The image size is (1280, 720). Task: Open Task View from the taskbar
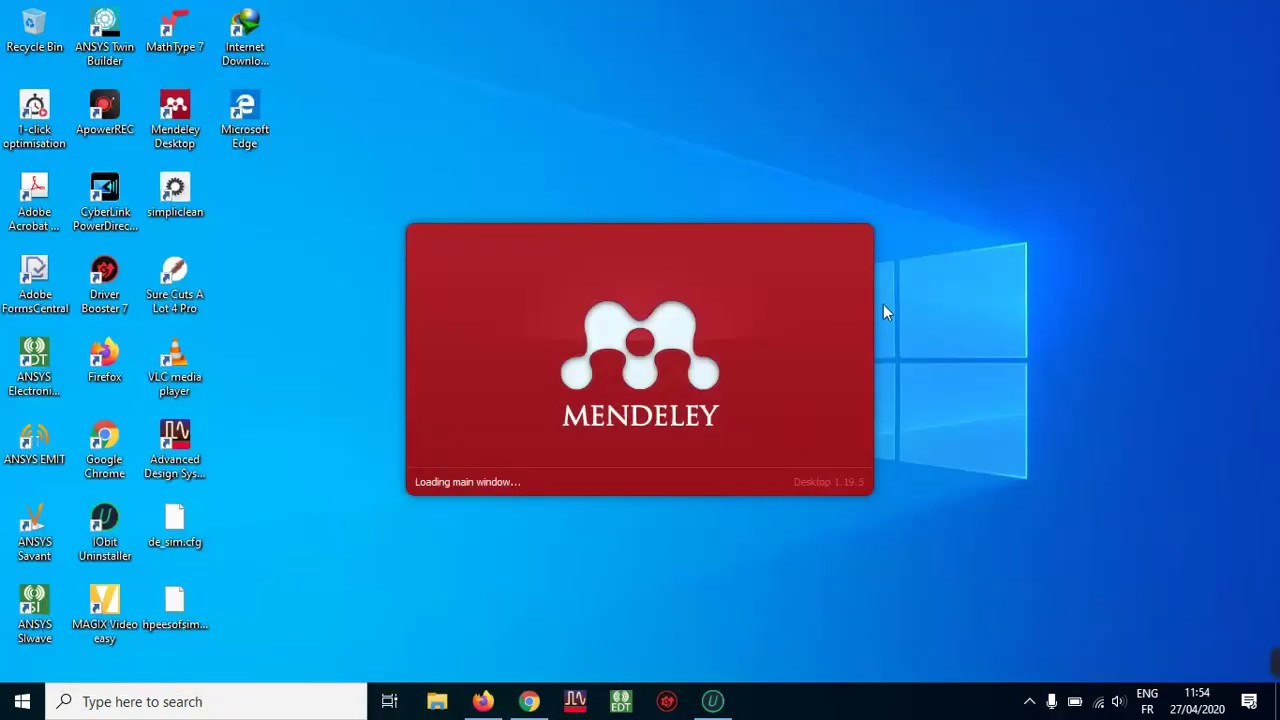click(390, 701)
